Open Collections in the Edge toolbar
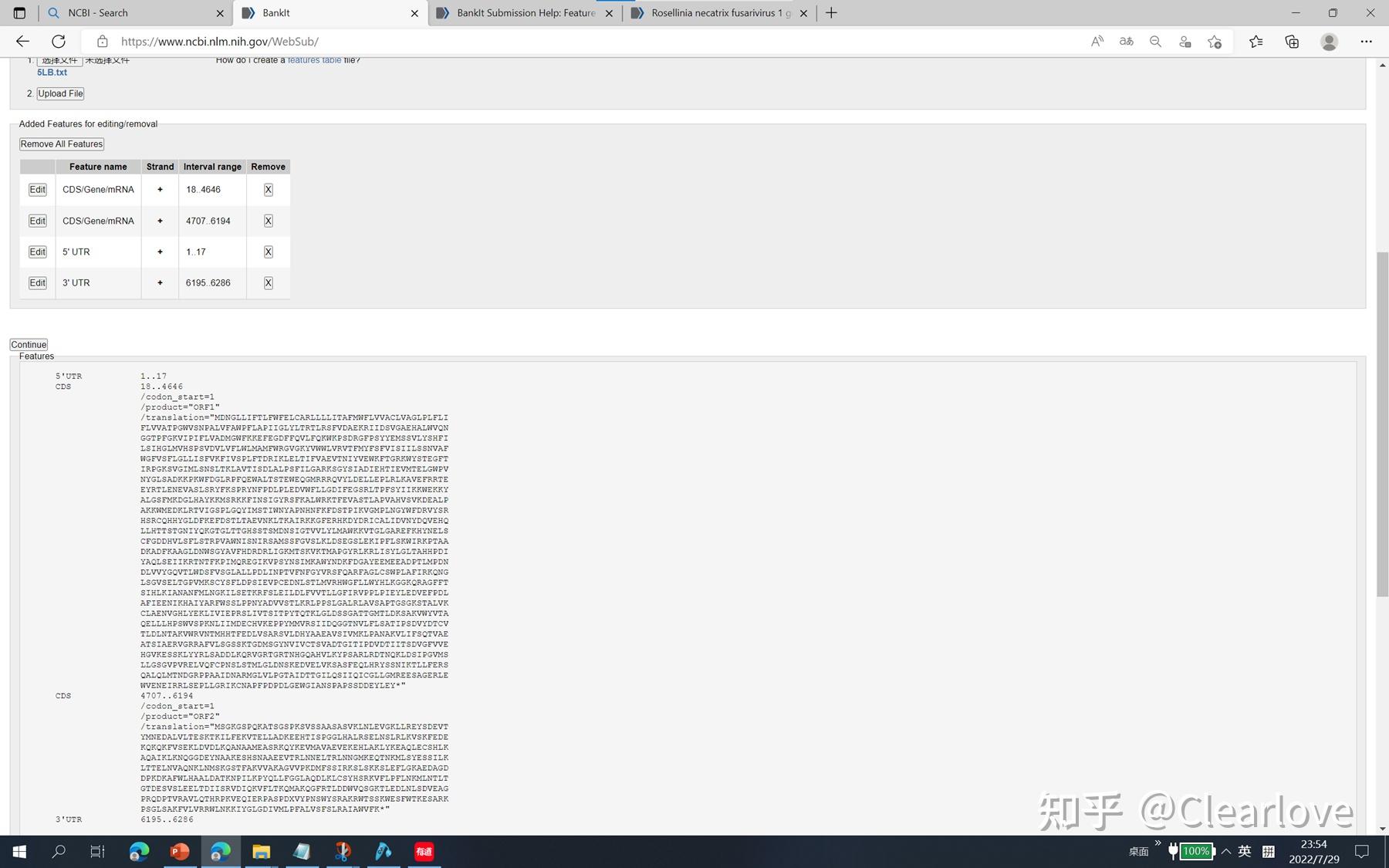Image resolution: width=1389 pixels, height=868 pixels. pyautogui.click(x=1291, y=41)
